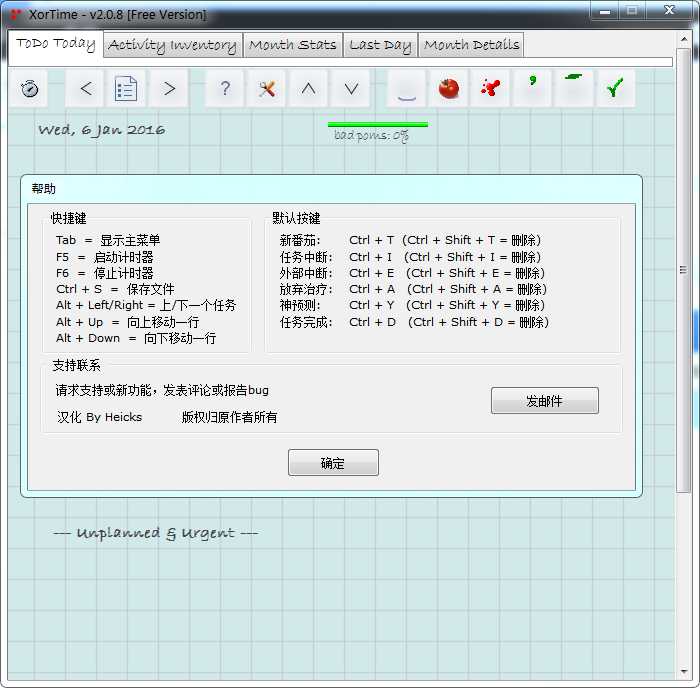
Task: Click 'Alt + Left/Right' shortcut line
Action: point(146,305)
